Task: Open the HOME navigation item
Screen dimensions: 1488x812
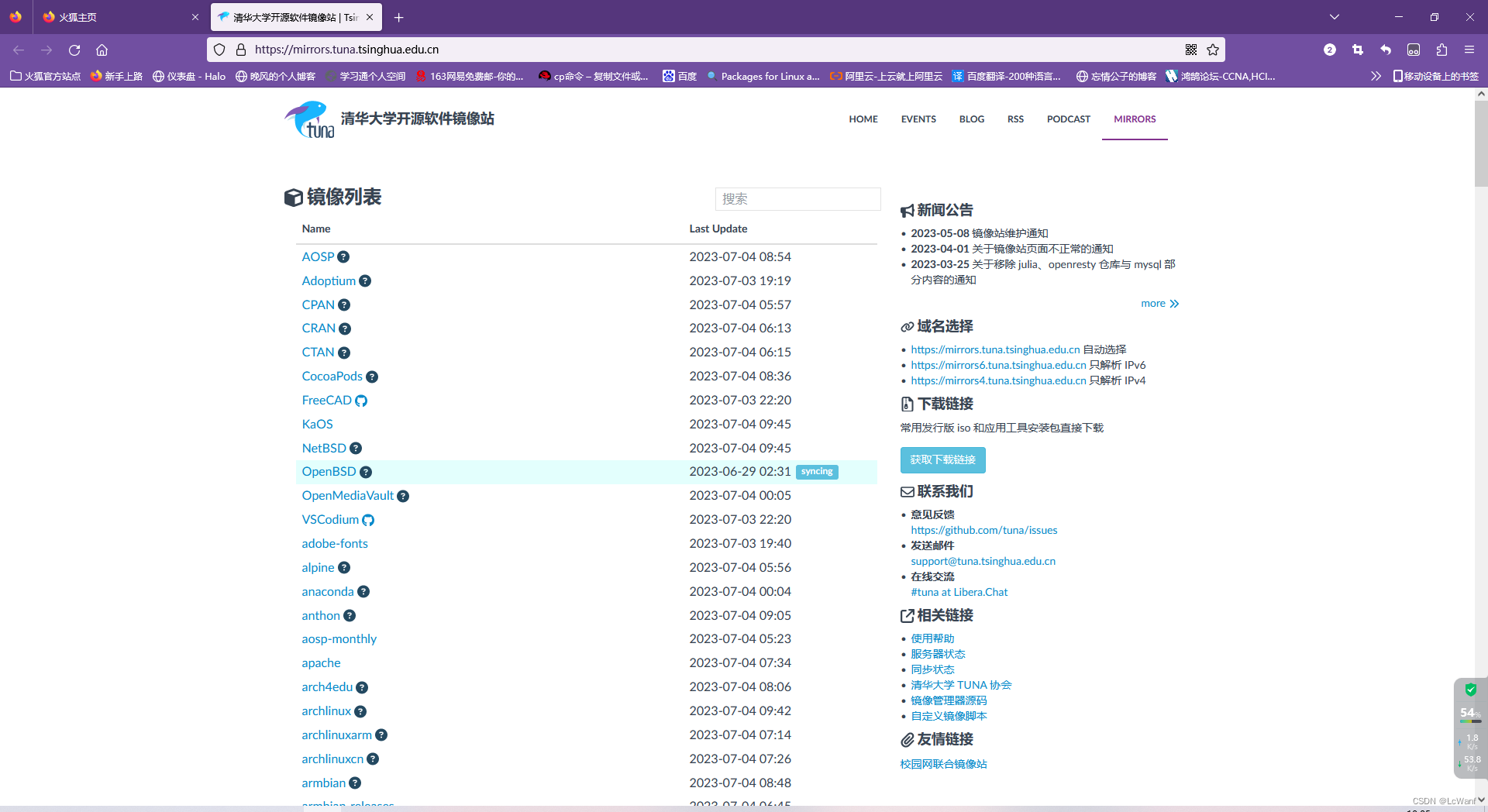Action: tap(863, 119)
